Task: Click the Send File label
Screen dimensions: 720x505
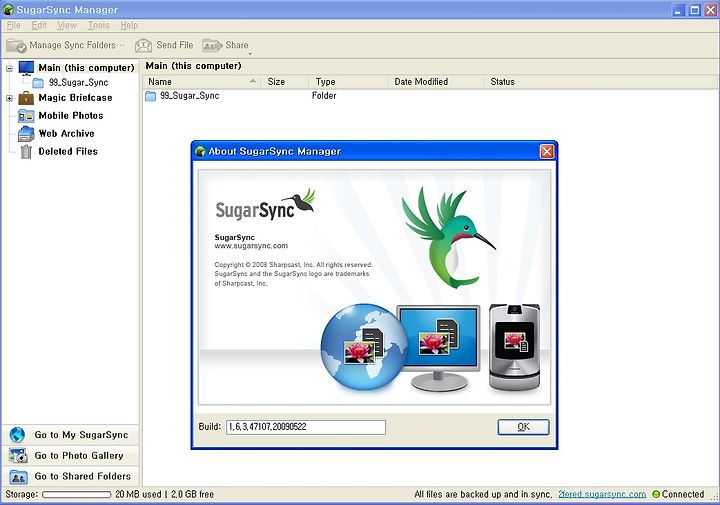Action: 174,45
